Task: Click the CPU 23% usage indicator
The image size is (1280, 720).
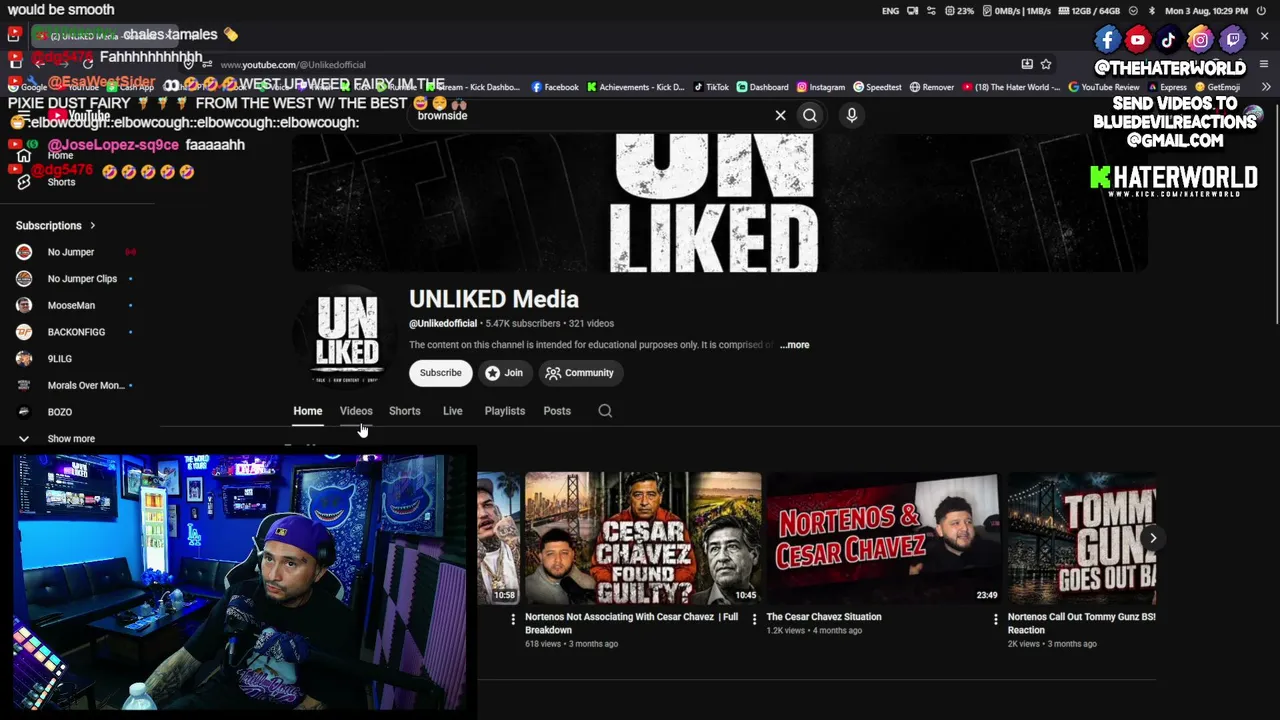Action: tap(959, 11)
